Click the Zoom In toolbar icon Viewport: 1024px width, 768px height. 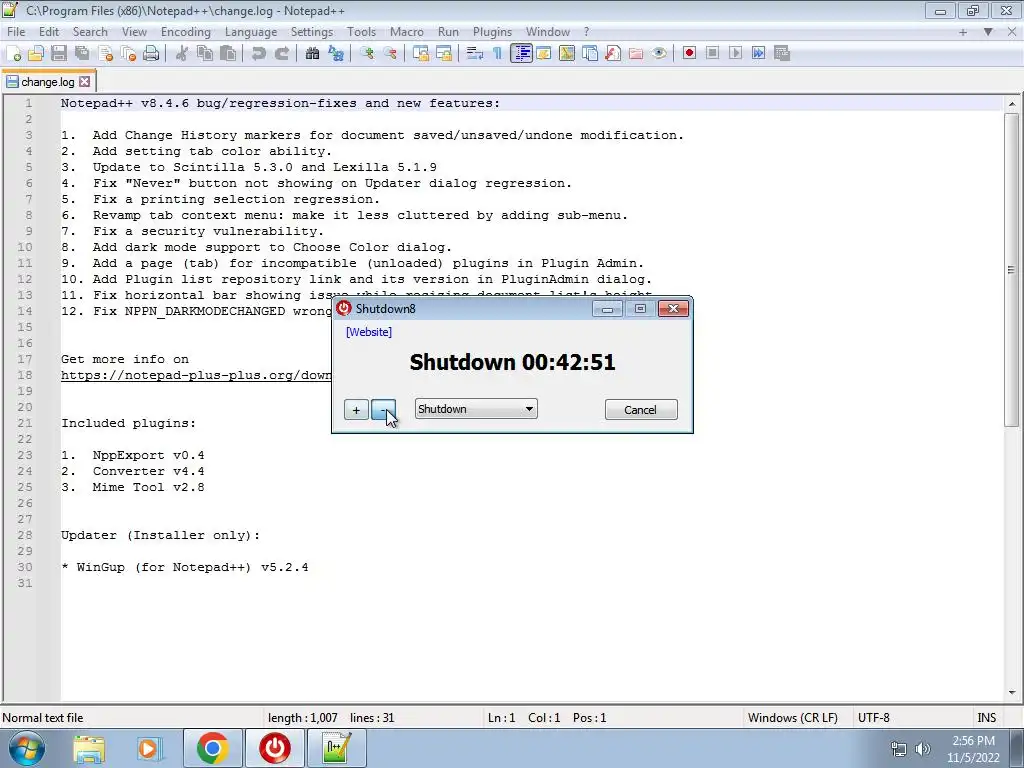(366, 54)
